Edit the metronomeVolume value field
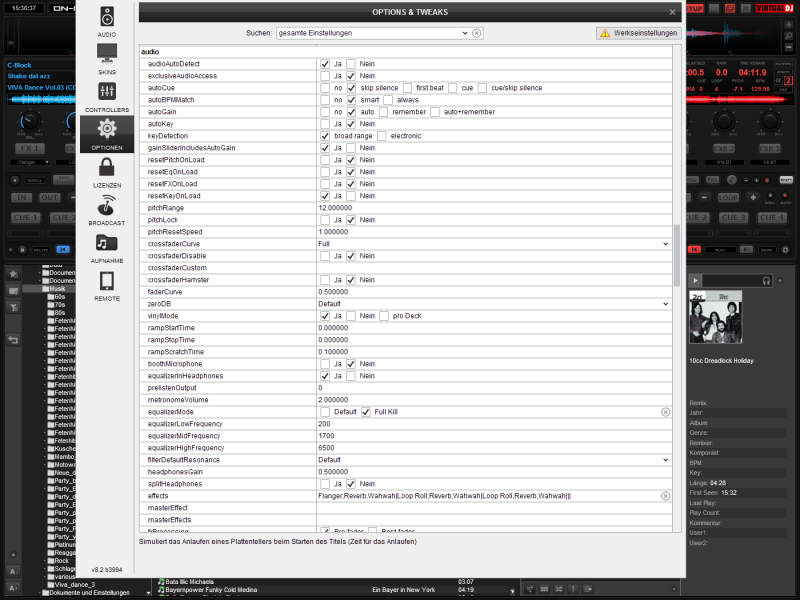 pyautogui.click(x=494, y=400)
